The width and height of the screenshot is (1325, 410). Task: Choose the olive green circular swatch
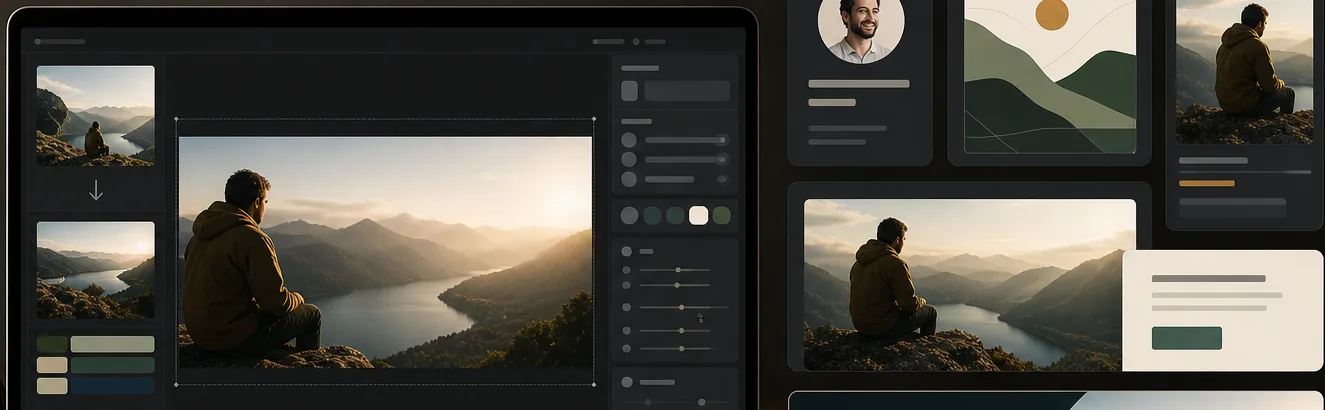point(721,215)
